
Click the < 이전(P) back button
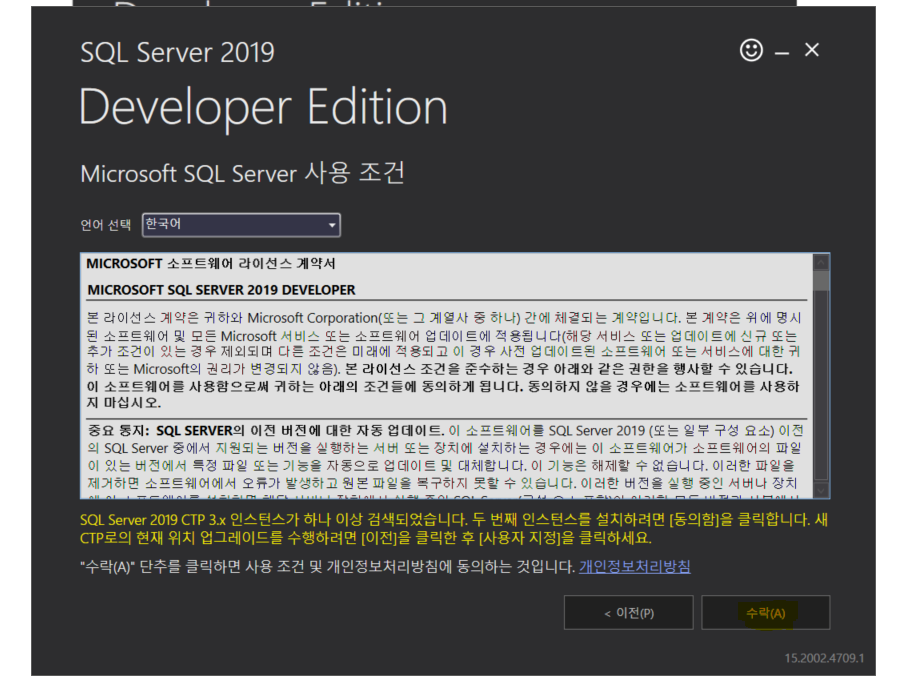[628, 613]
